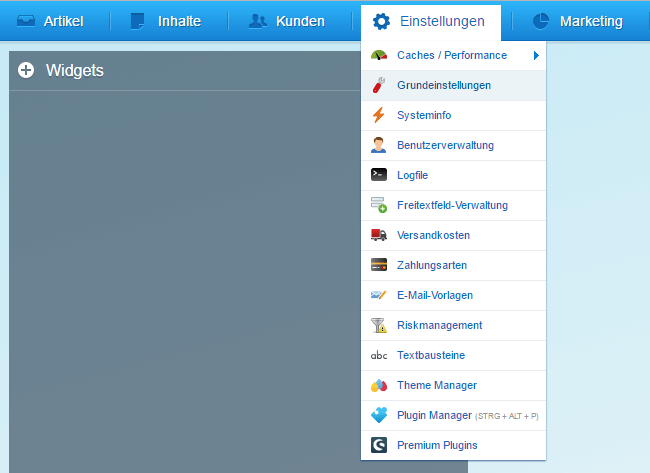This screenshot has width=650, height=473.
Task: Open Versandkosten entry
Action: 454,235
